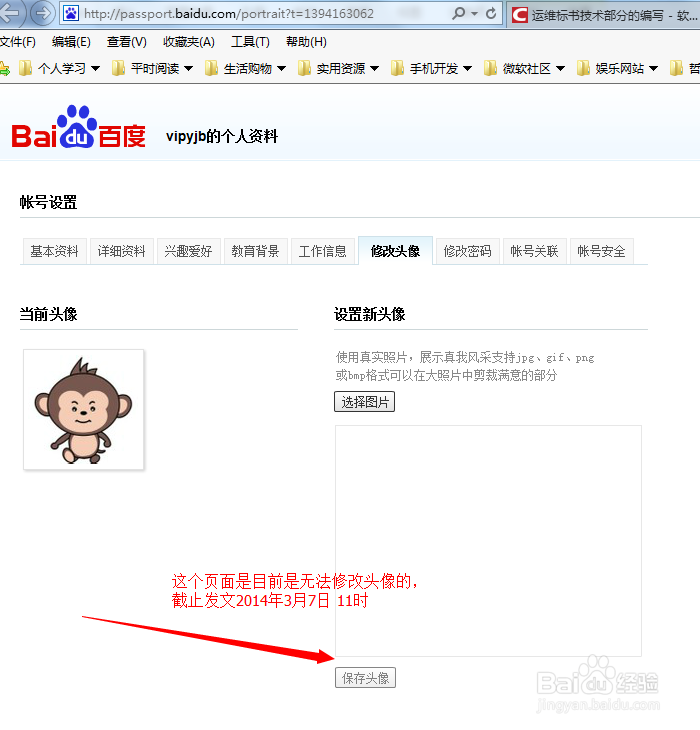Image resolution: width=700 pixels, height=730 pixels.
Task: Open the 编辑(E) menu
Action: click(x=71, y=42)
